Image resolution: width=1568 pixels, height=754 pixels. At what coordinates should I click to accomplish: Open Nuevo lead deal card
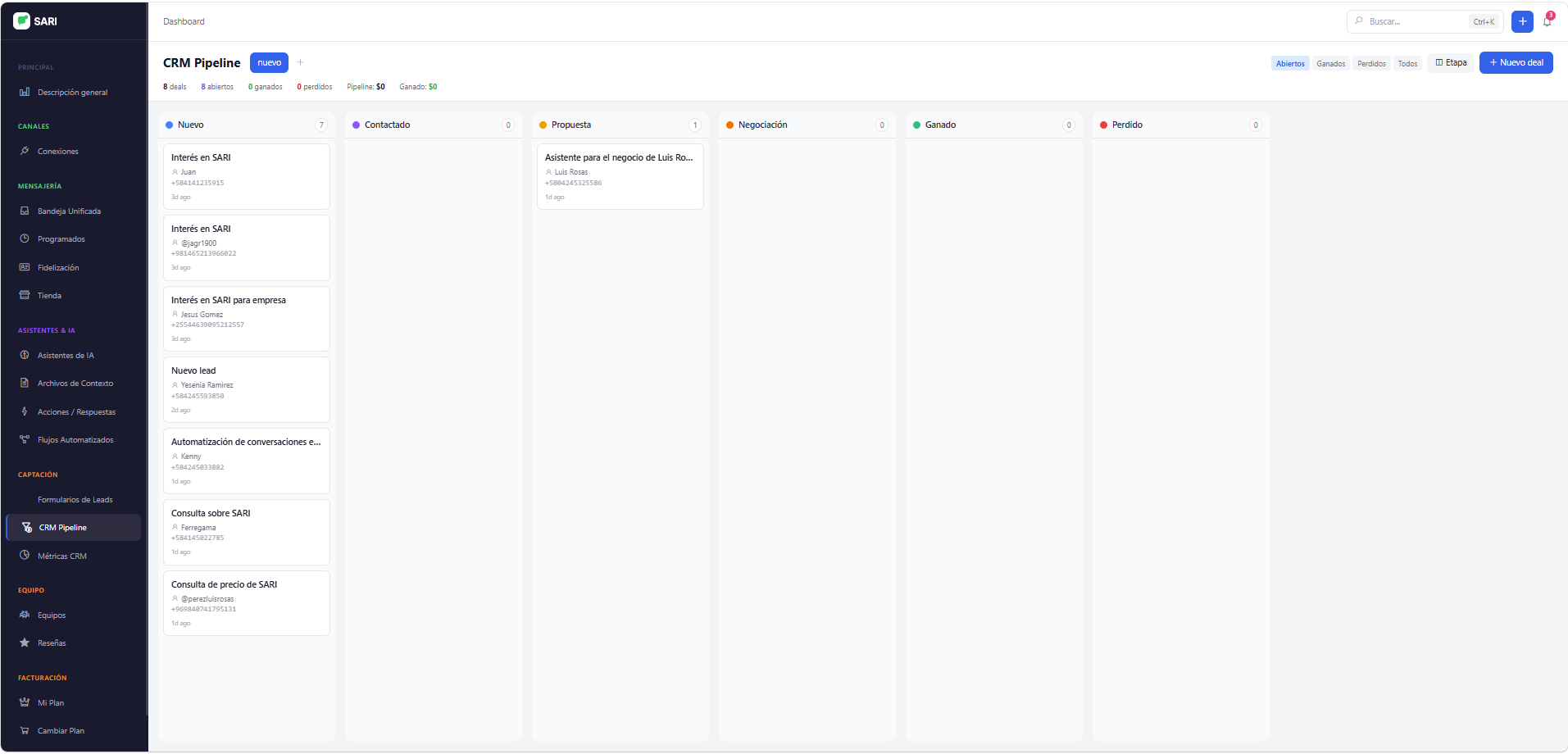pyautogui.click(x=247, y=389)
